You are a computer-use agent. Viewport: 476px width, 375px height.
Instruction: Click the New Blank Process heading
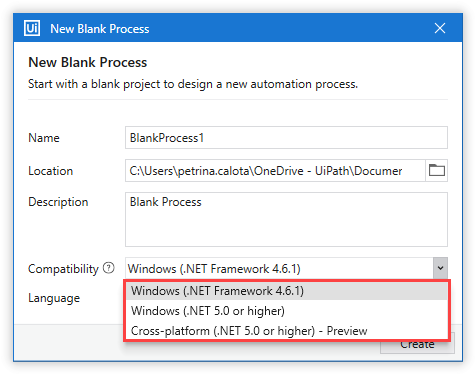[88, 62]
